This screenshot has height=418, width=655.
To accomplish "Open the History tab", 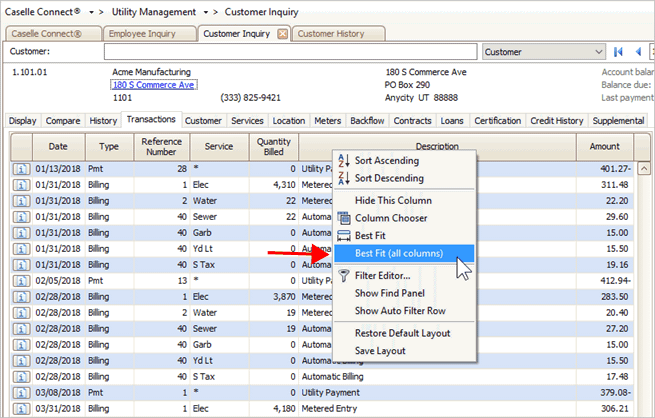I will (103, 121).
